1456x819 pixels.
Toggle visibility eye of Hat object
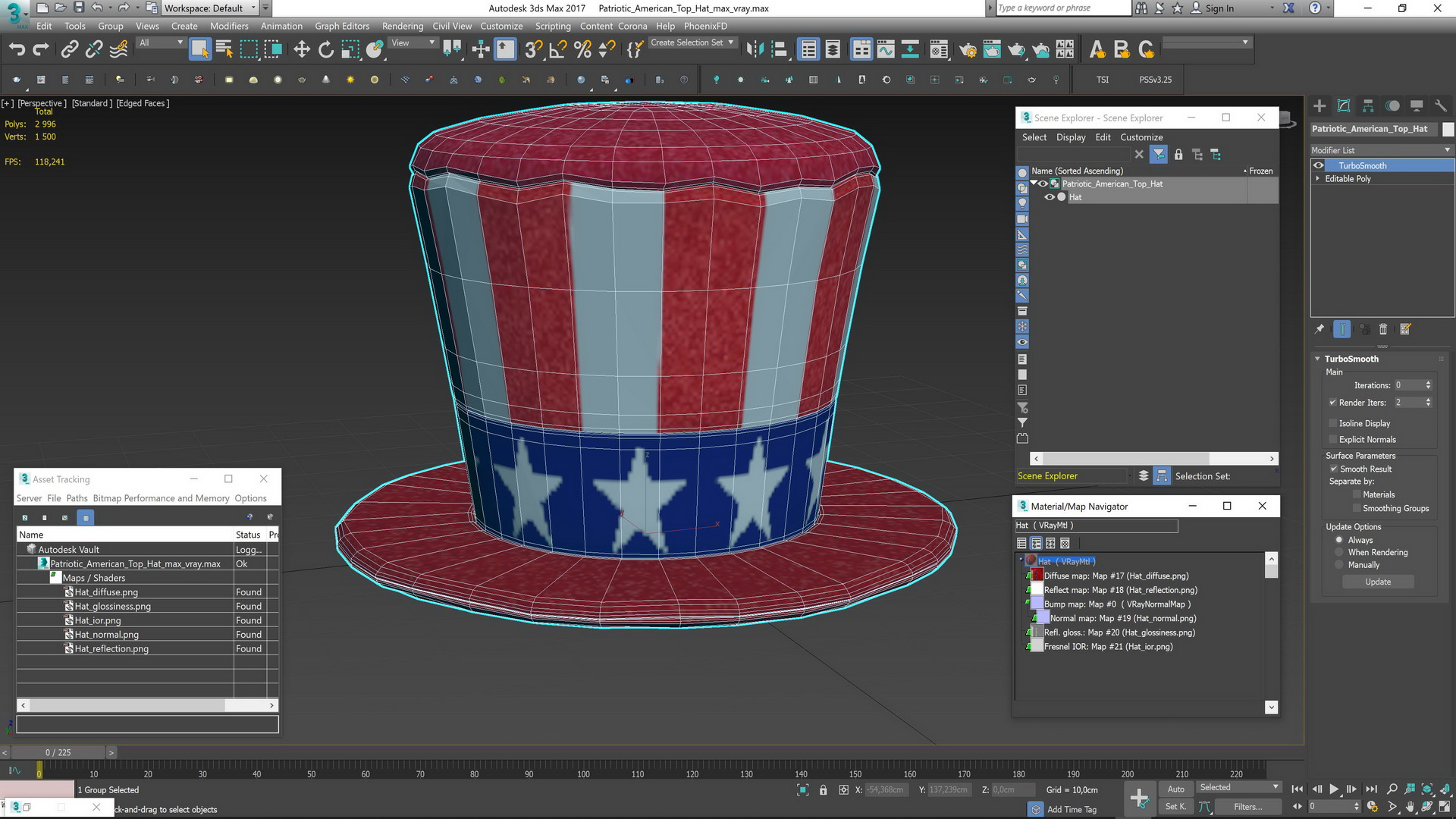coord(1050,197)
